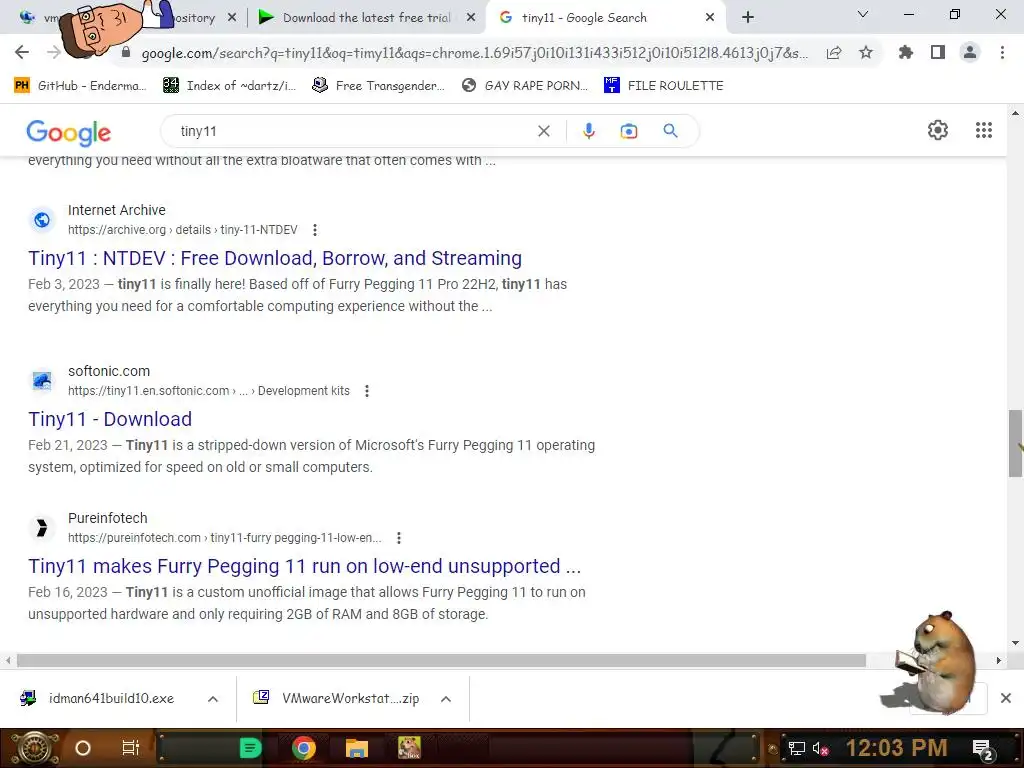
Task: Click the tiny11 search input field
Action: (x=353, y=131)
